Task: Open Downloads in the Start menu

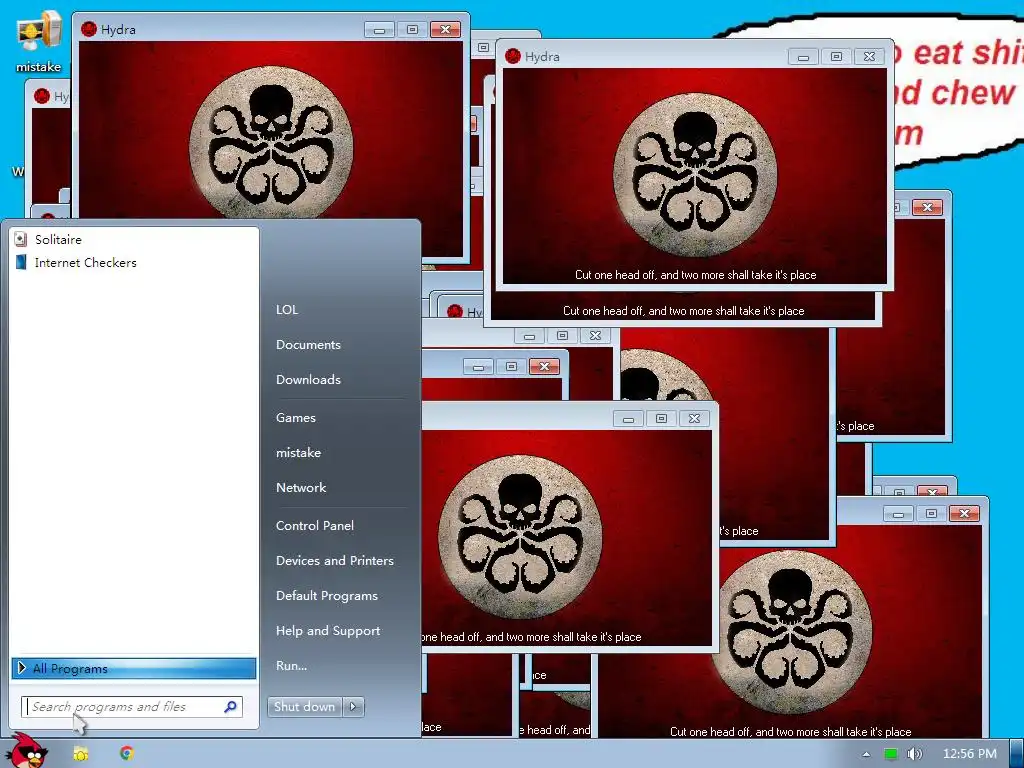Action: (308, 379)
